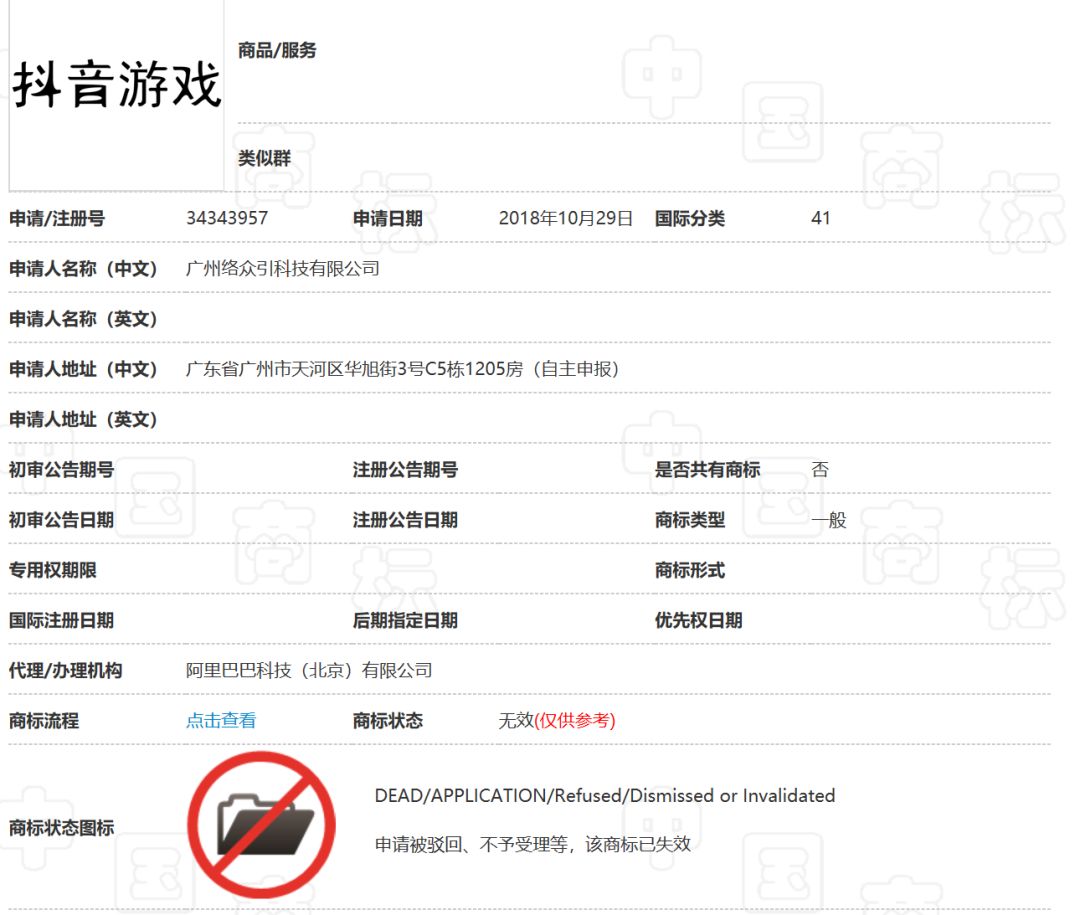Viewport: 1080px width, 915px height.
Task: Click the 否 shared trademark value
Action: 820,470
